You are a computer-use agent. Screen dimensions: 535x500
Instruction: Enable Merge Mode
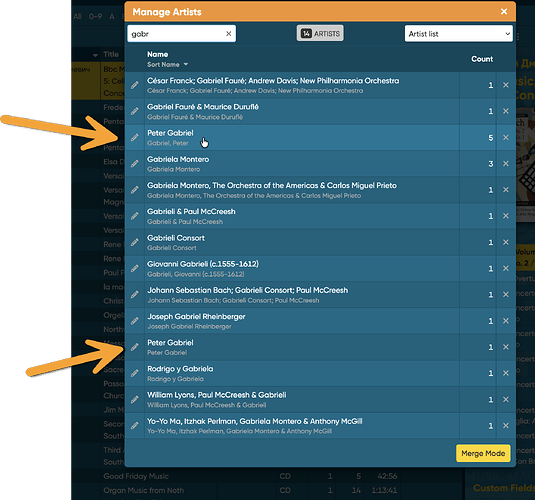click(x=483, y=453)
